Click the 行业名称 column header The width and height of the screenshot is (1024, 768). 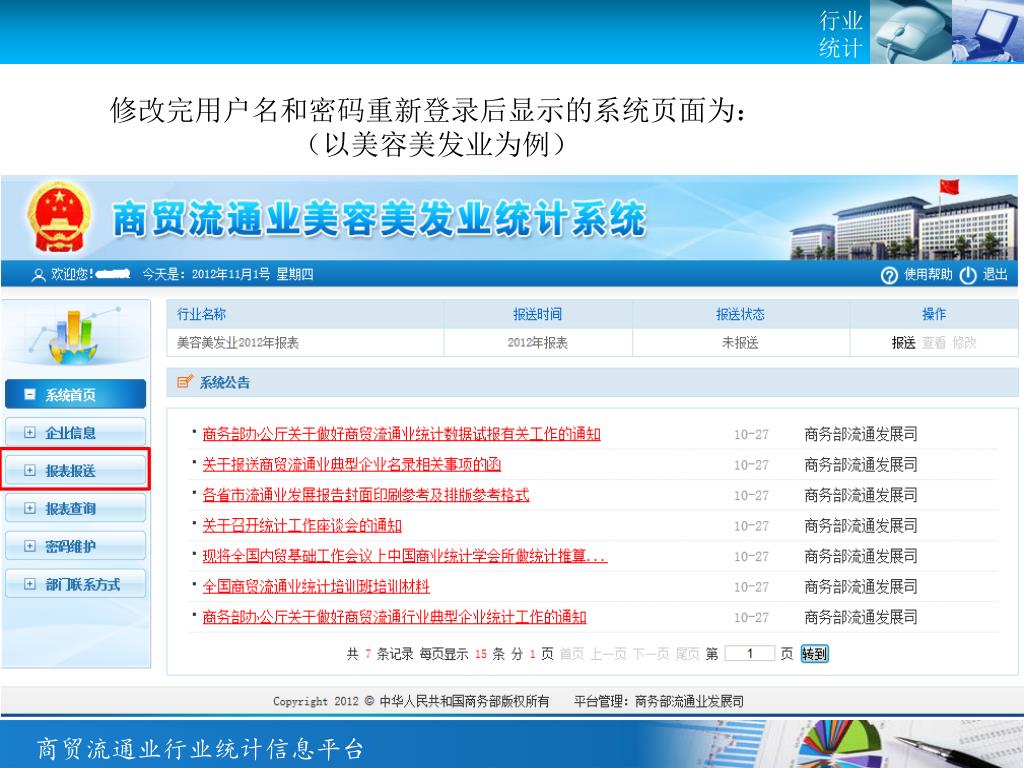pos(201,314)
